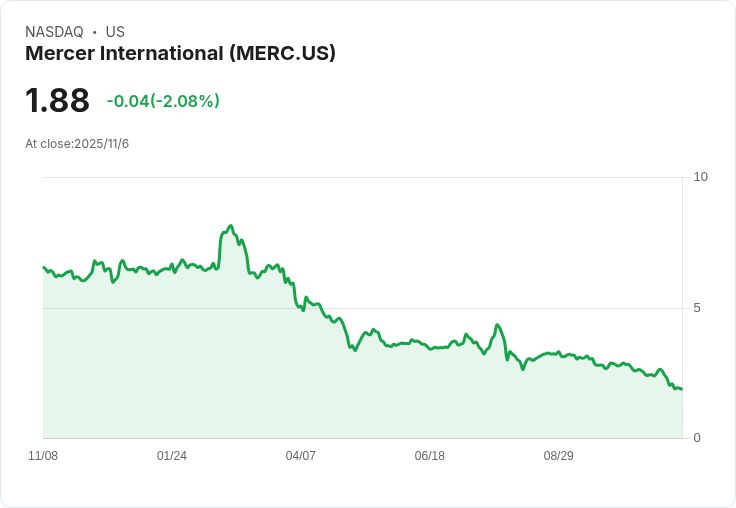Click the -0.04(-2.08%) price change
736x508 pixels.
[163, 101]
